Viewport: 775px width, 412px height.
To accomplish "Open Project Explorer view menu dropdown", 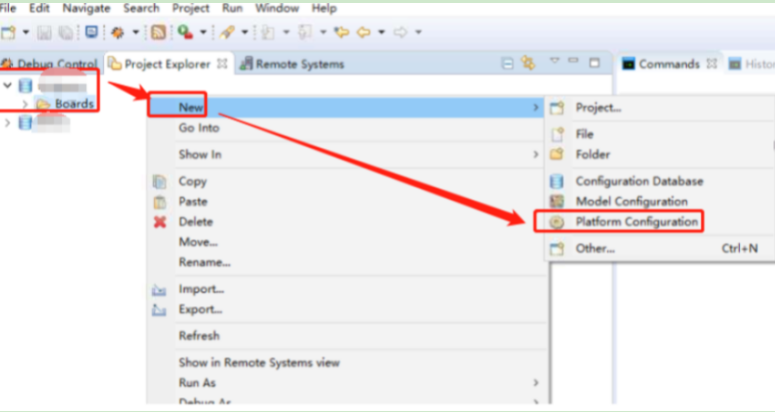I will coord(555,64).
